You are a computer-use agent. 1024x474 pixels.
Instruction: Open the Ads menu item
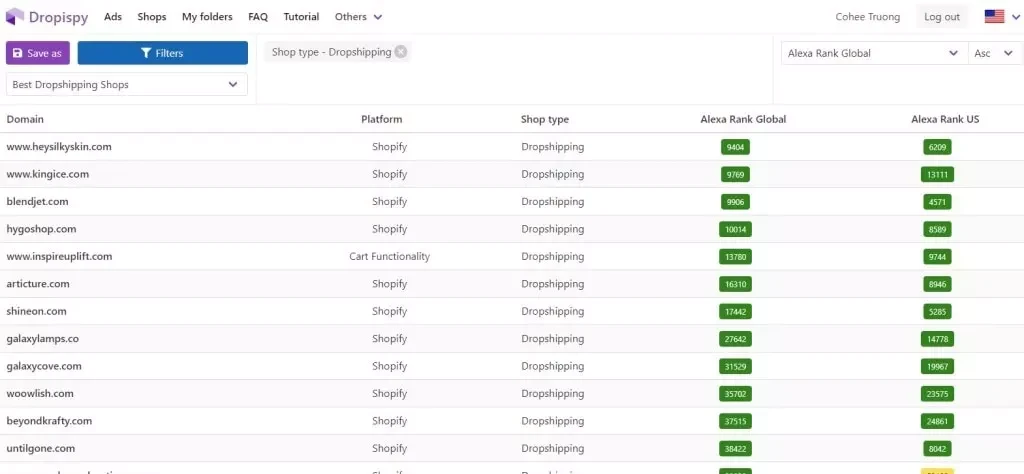tap(113, 17)
